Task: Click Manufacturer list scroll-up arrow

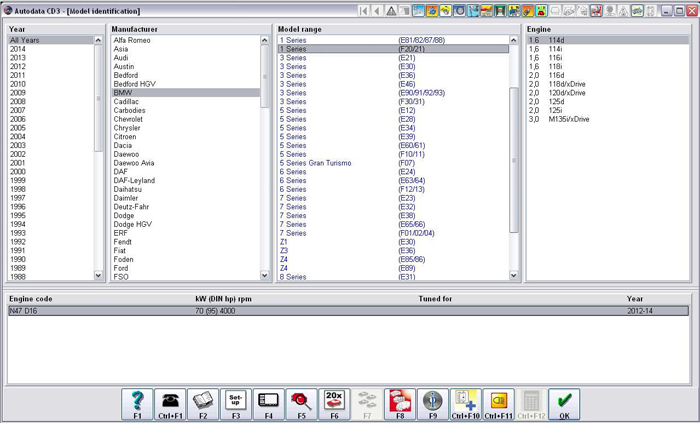Action: pyautogui.click(x=265, y=40)
